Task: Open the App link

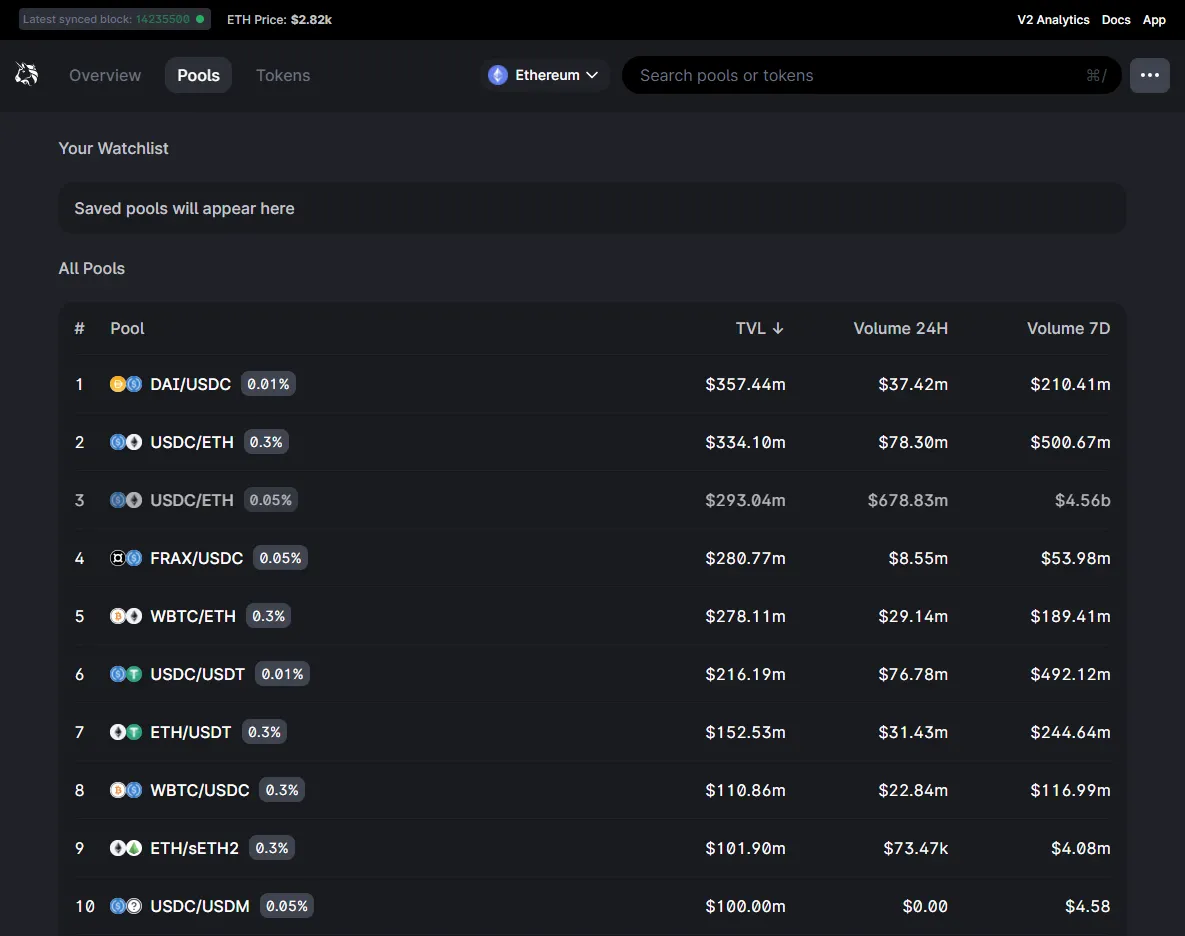Action: 1154,20
